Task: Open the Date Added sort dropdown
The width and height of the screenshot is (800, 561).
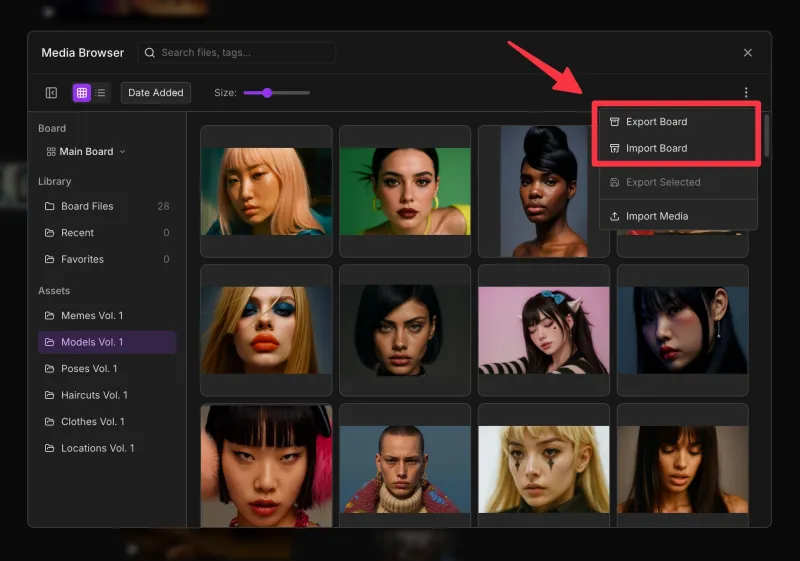Action: point(155,93)
